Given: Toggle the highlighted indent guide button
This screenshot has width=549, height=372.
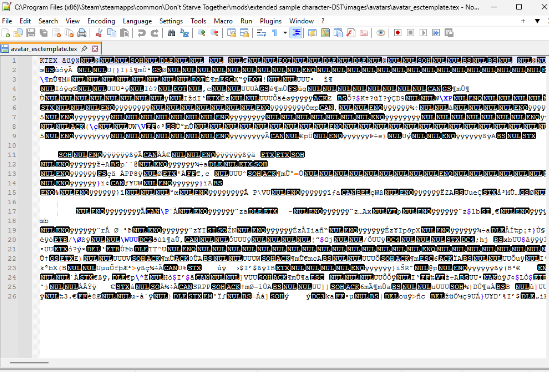Looking at the screenshot, I should (x=296, y=33).
